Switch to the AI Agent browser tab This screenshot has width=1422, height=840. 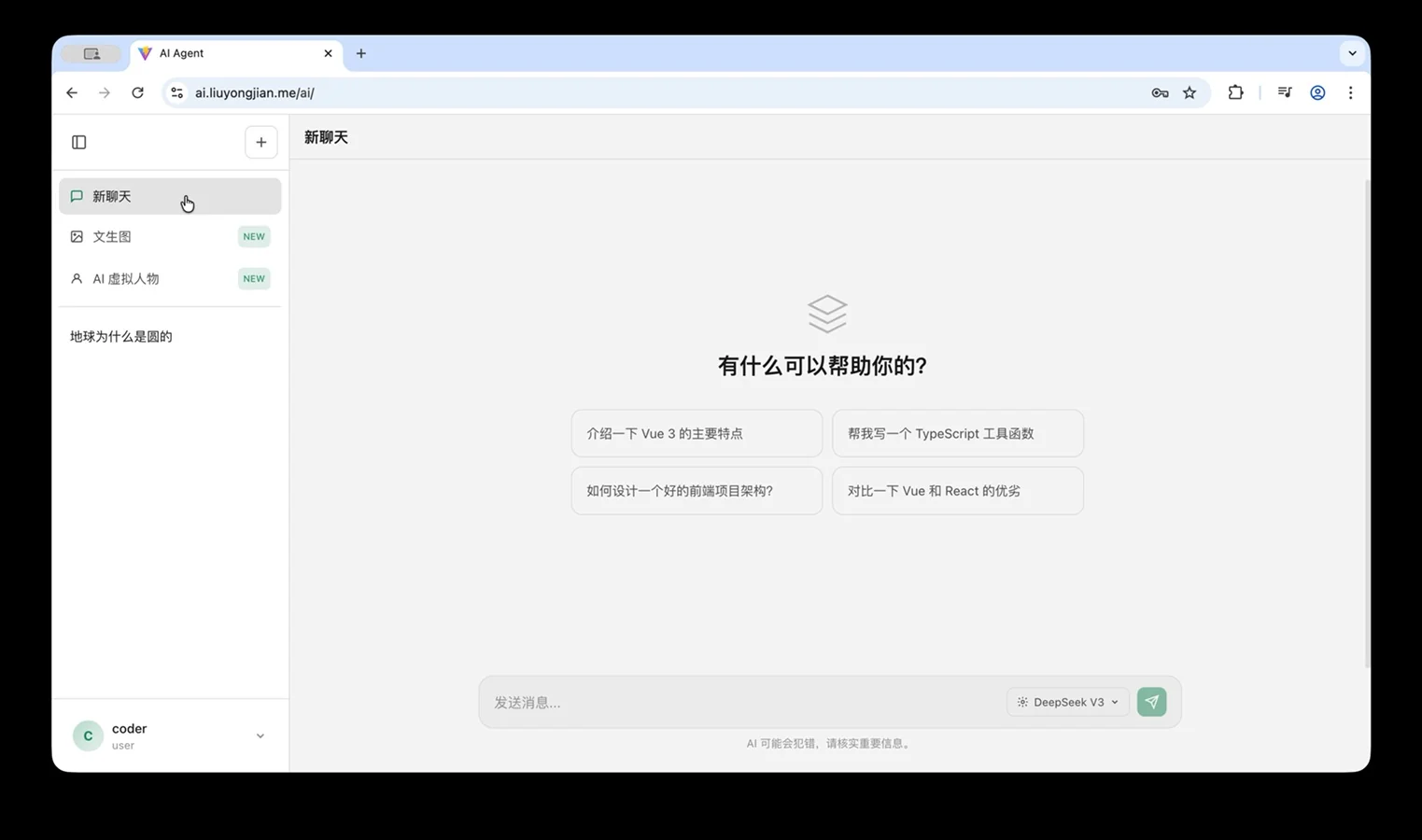[x=237, y=53]
